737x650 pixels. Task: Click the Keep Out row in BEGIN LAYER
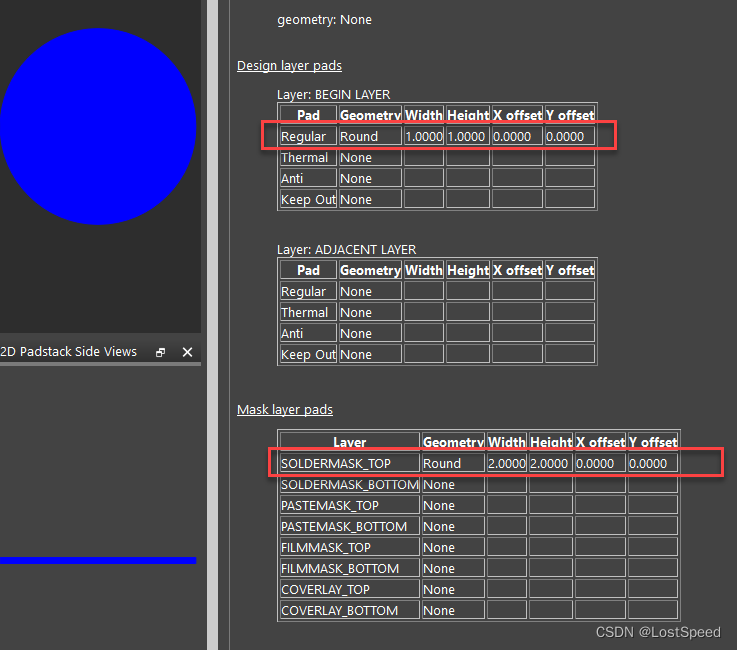(x=307, y=200)
